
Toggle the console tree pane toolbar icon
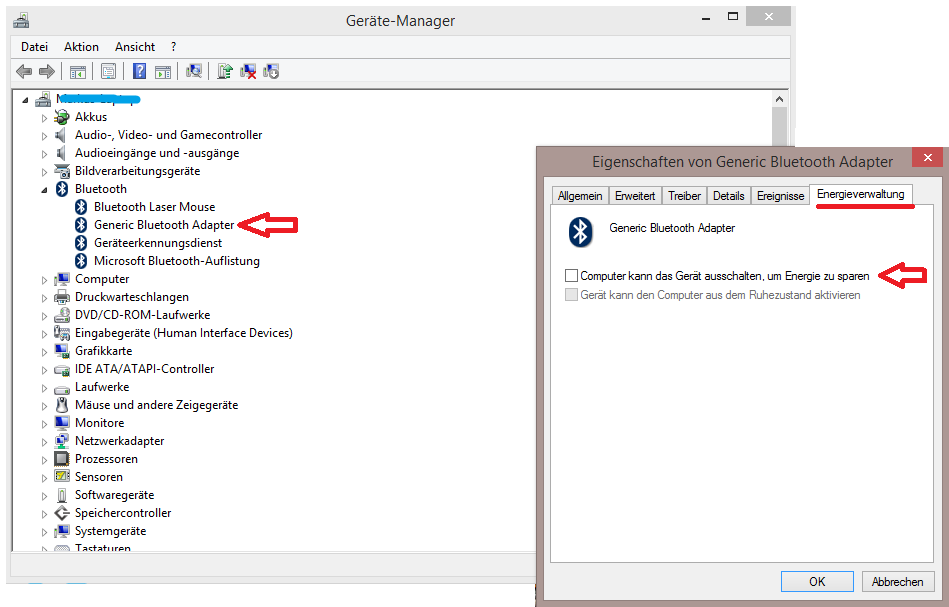pos(78,72)
